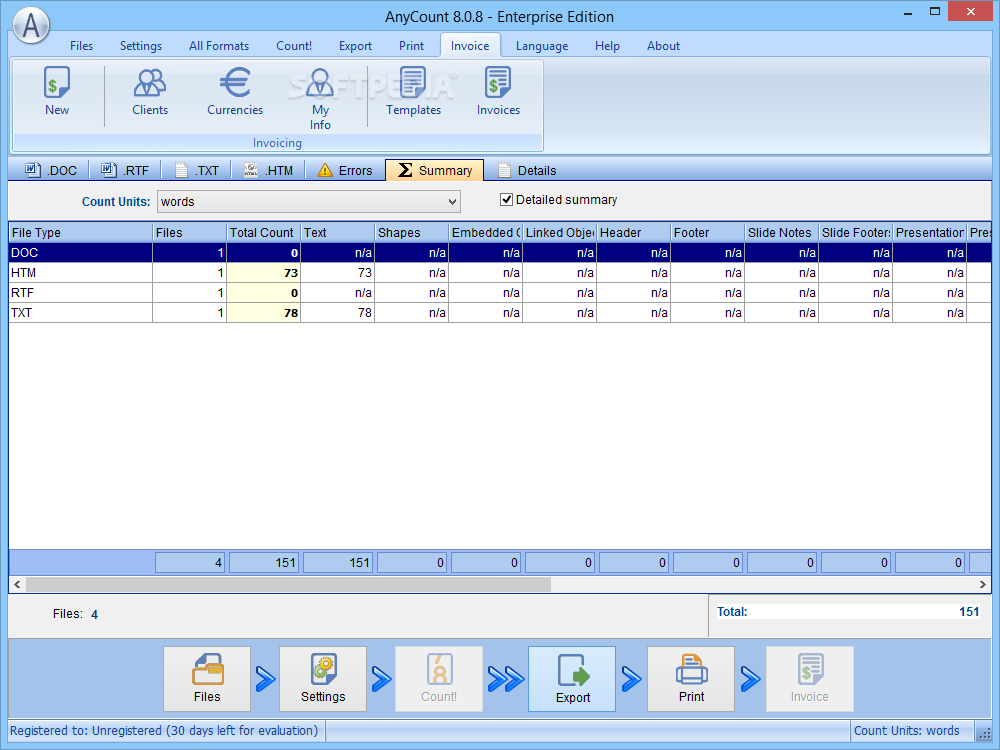1000x750 pixels.
Task: Click the AnyCount round logo button
Action: pyautogui.click(x=31, y=26)
